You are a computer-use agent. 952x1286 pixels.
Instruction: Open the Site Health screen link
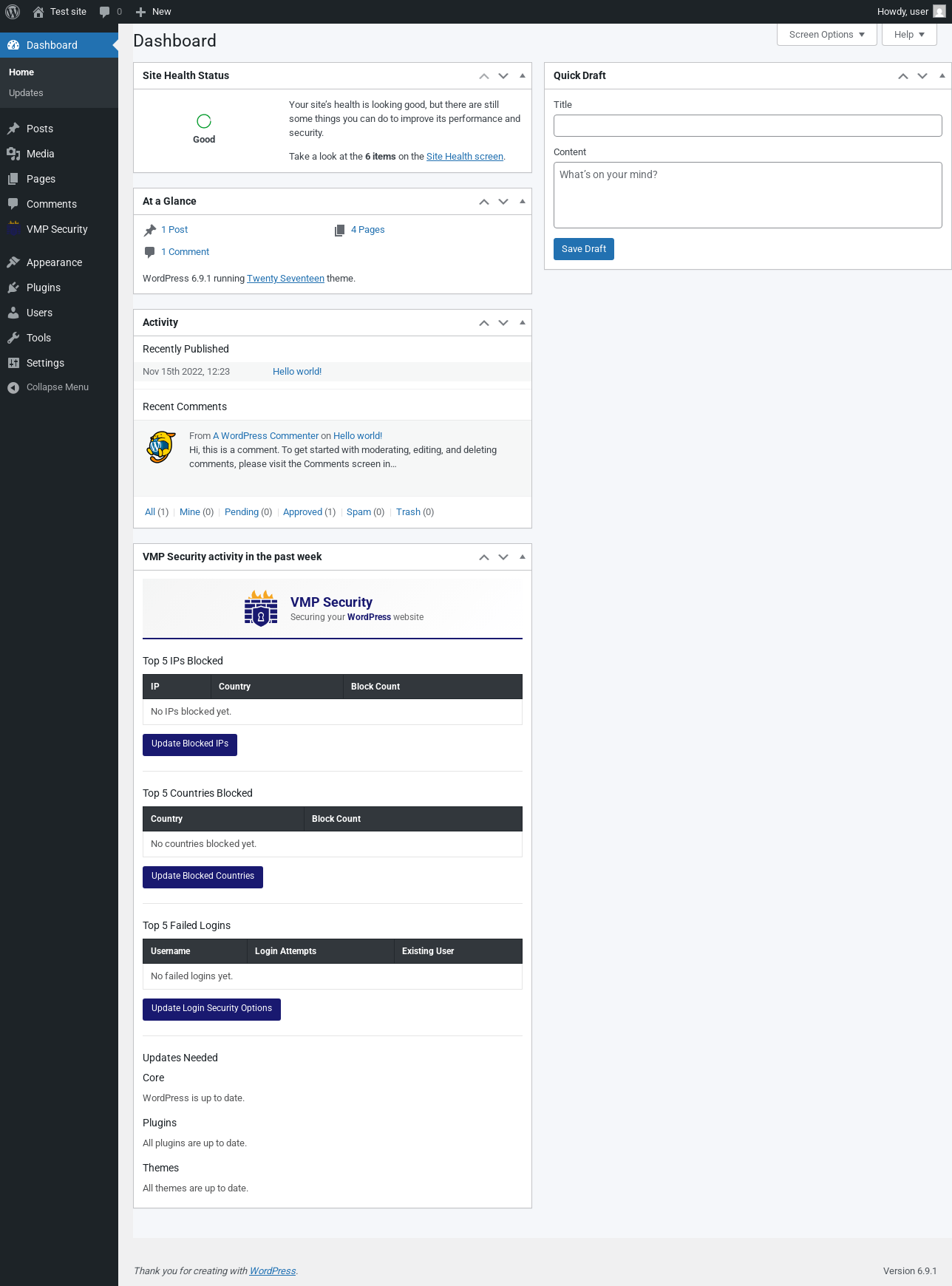(465, 157)
